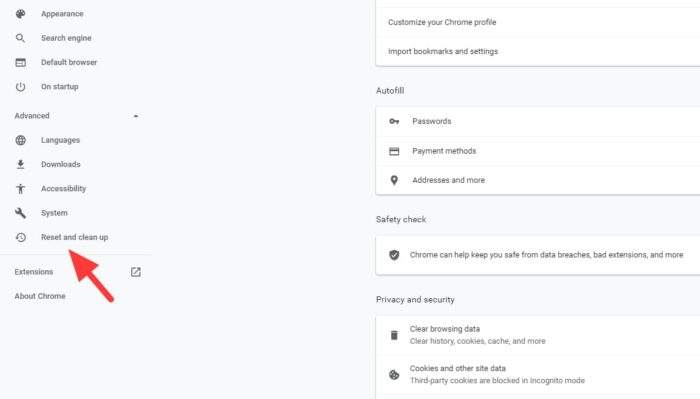Click the System wrench icon
Screen dimensions: 700x399
coord(21,213)
